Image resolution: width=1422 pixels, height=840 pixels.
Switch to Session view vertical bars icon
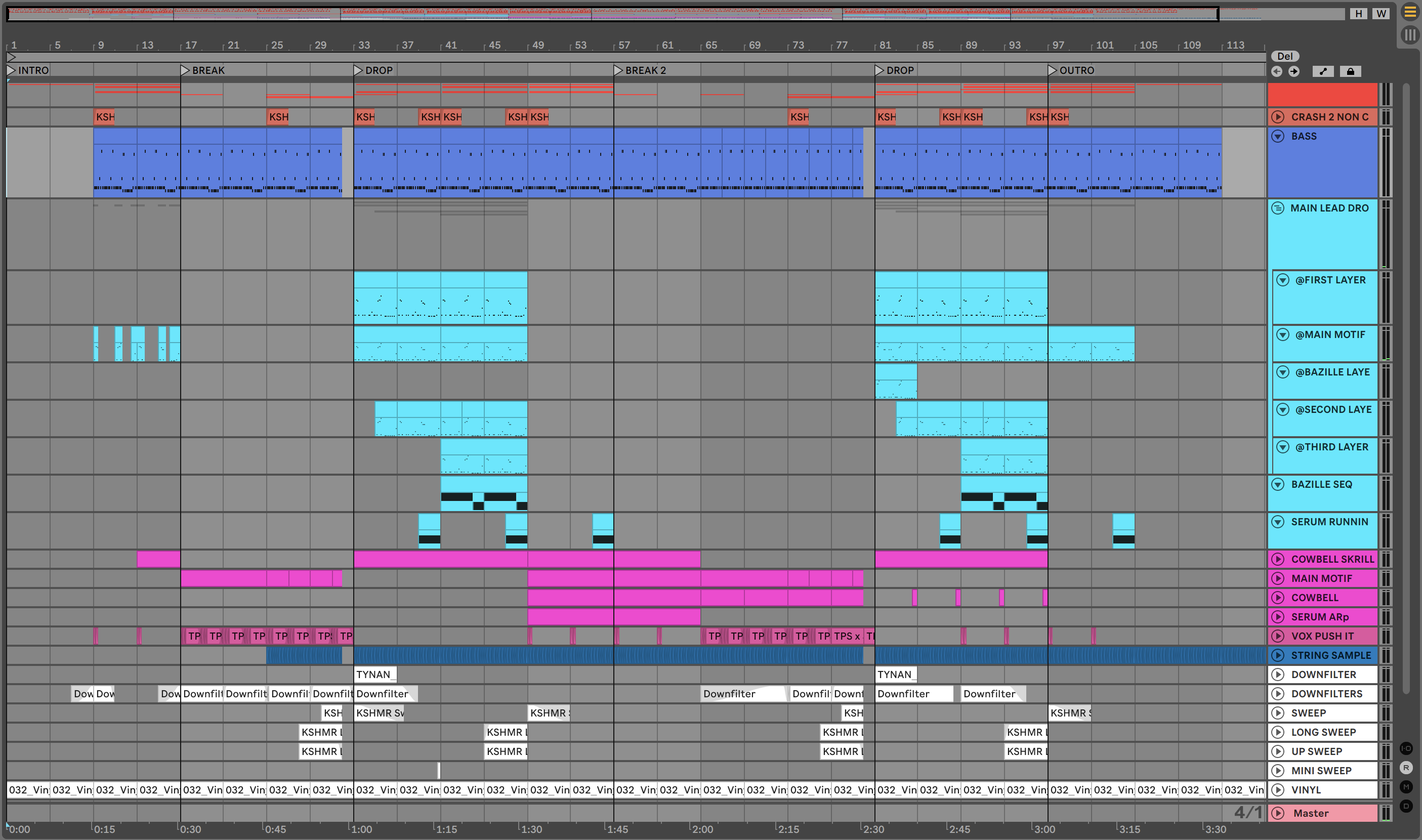[1409, 35]
